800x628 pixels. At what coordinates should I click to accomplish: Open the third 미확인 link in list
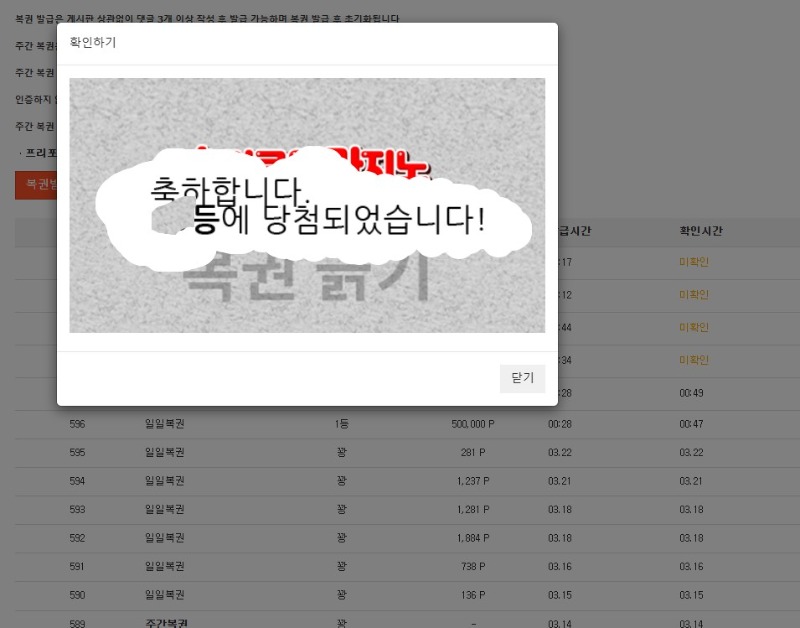pos(693,327)
